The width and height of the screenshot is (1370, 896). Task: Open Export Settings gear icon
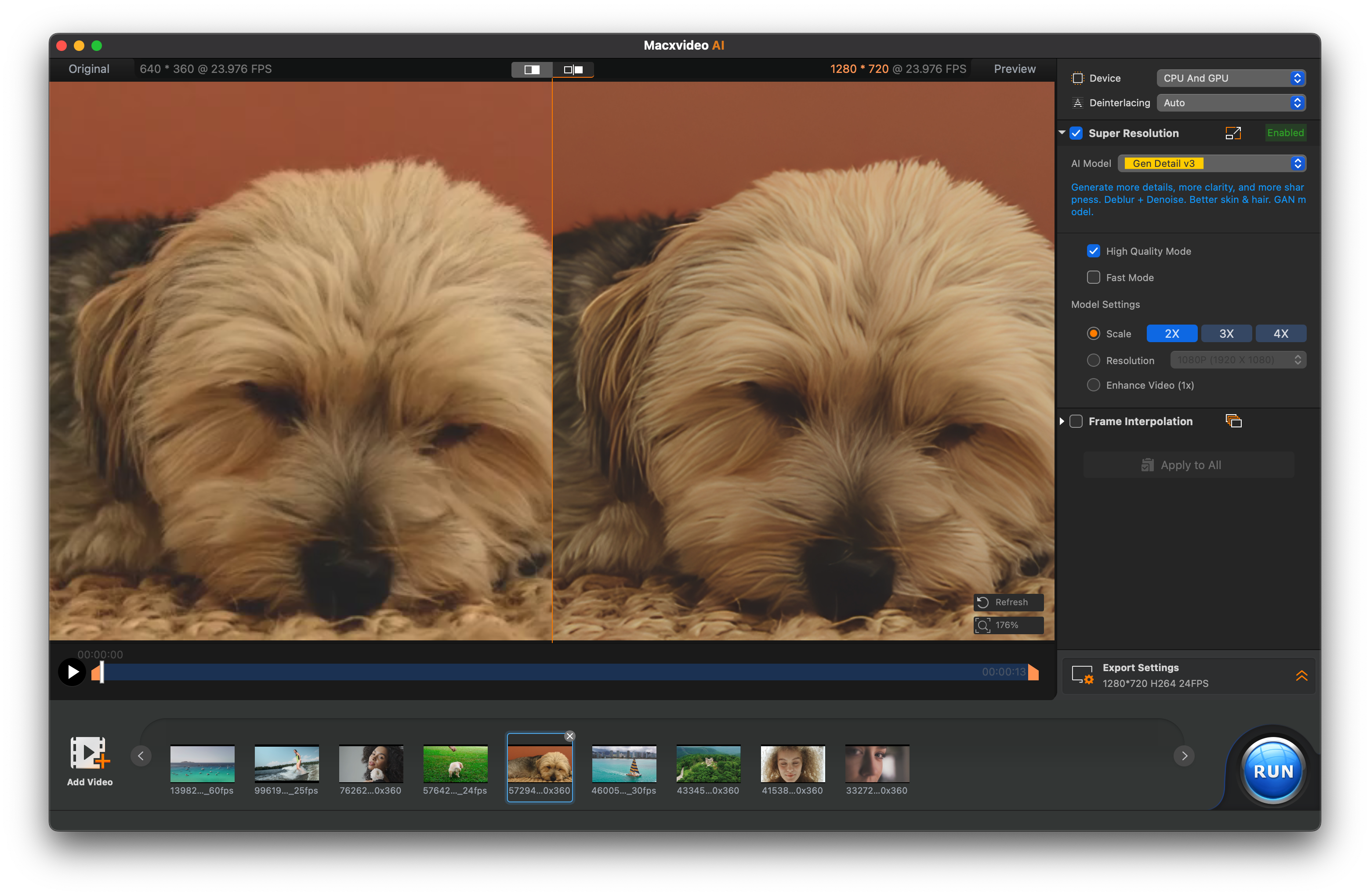(x=1082, y=675)
